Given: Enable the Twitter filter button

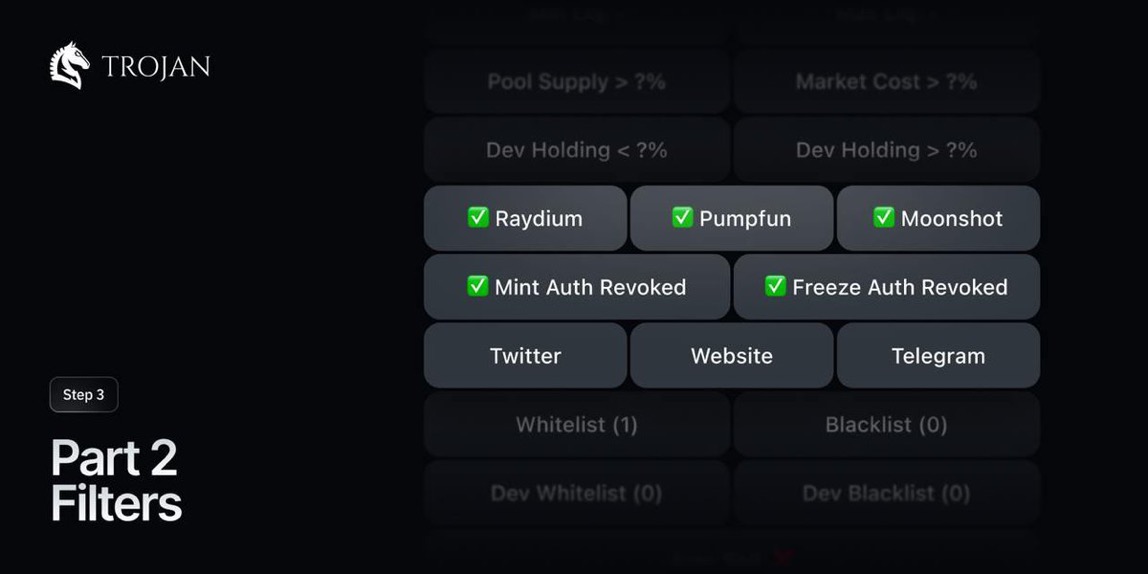Looking at the screenshot, I should [x=526, y=355].
